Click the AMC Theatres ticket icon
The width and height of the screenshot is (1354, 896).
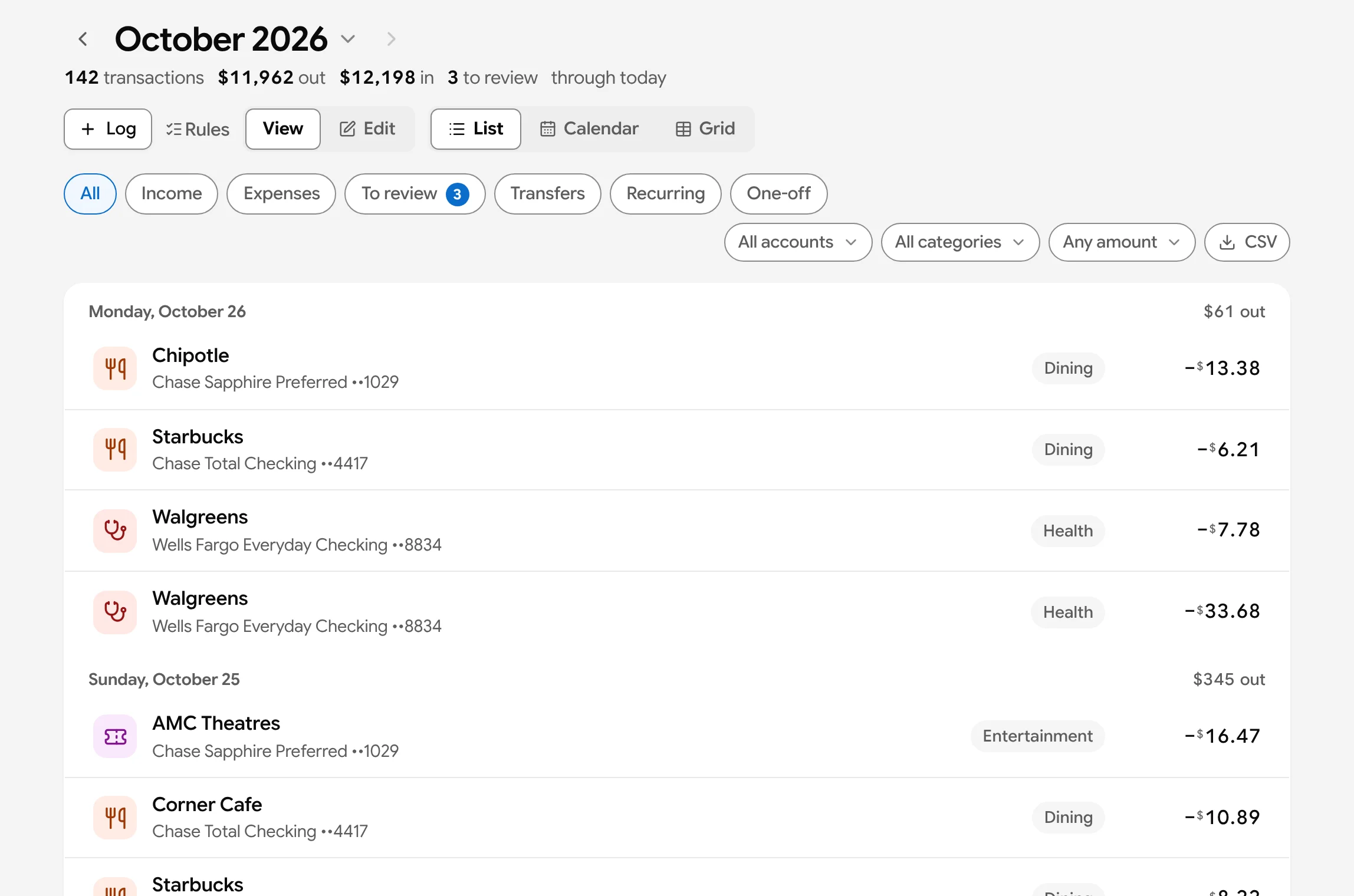click(116, 736)
